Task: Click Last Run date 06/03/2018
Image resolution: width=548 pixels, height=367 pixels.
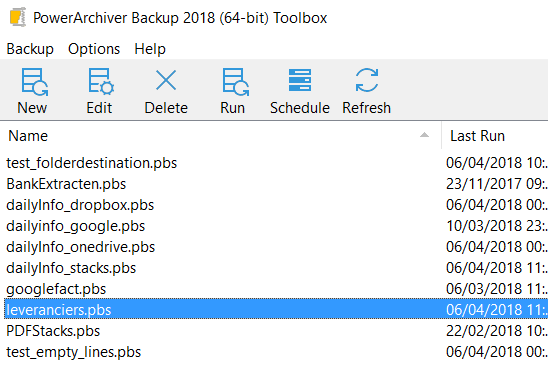Action: (x=497, y=289)
